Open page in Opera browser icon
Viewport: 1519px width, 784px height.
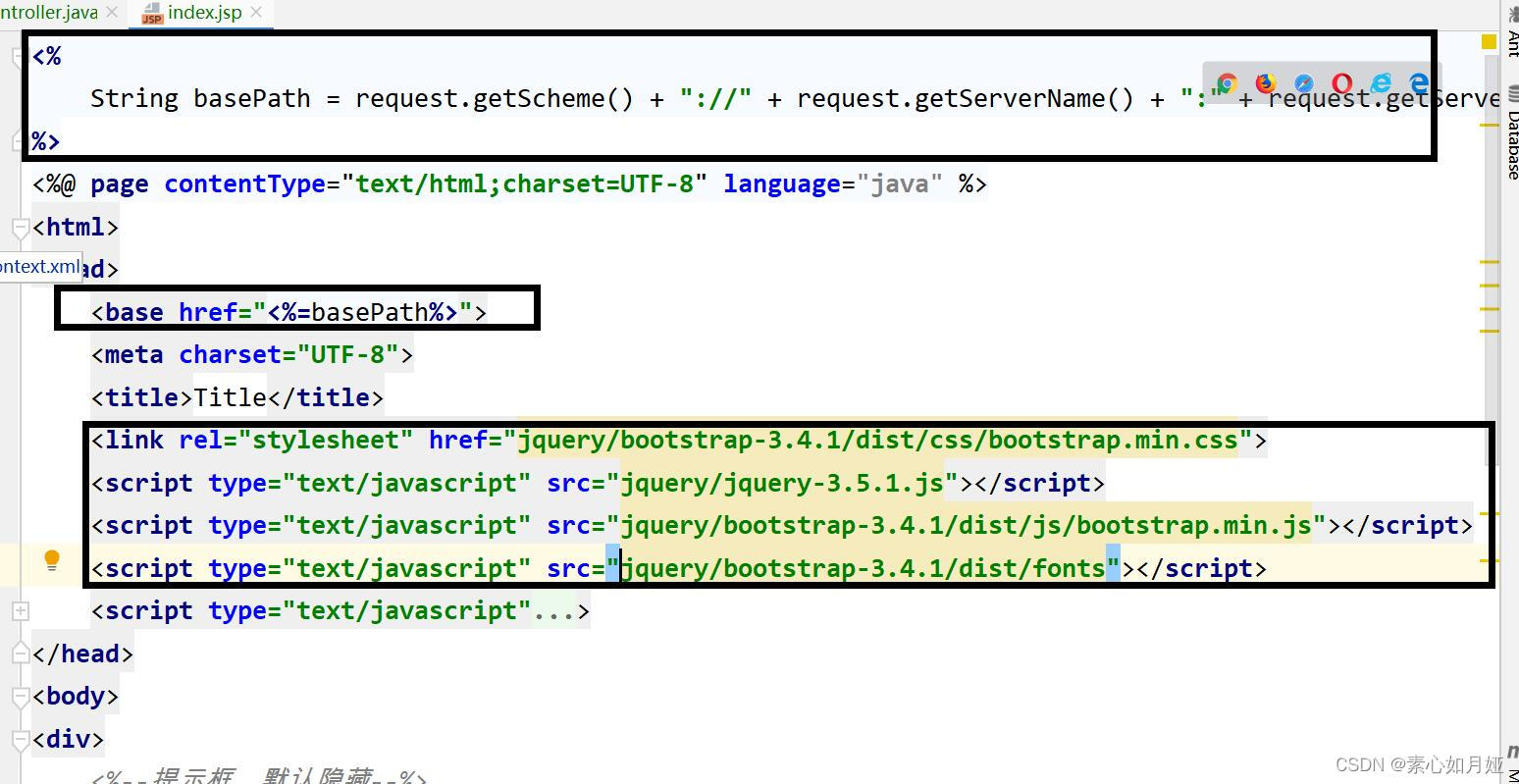click(1342, 83)
